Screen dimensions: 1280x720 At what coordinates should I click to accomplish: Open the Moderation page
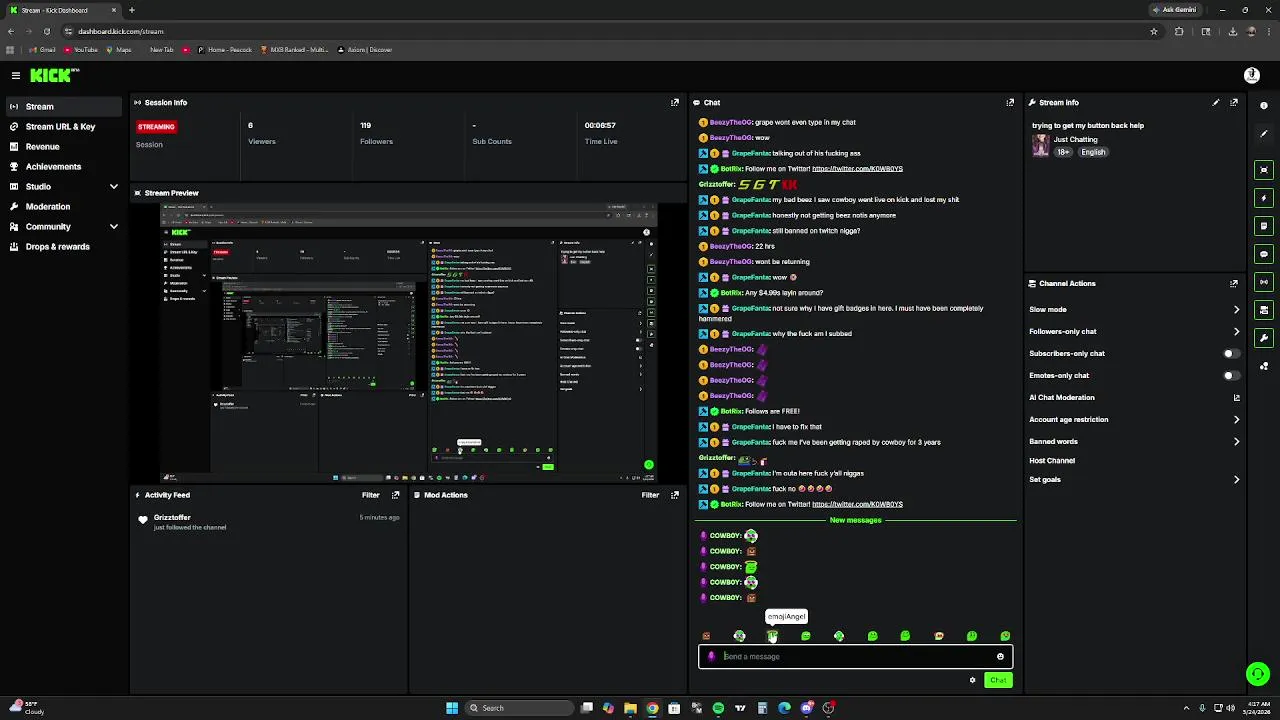(x=64, y=206)
